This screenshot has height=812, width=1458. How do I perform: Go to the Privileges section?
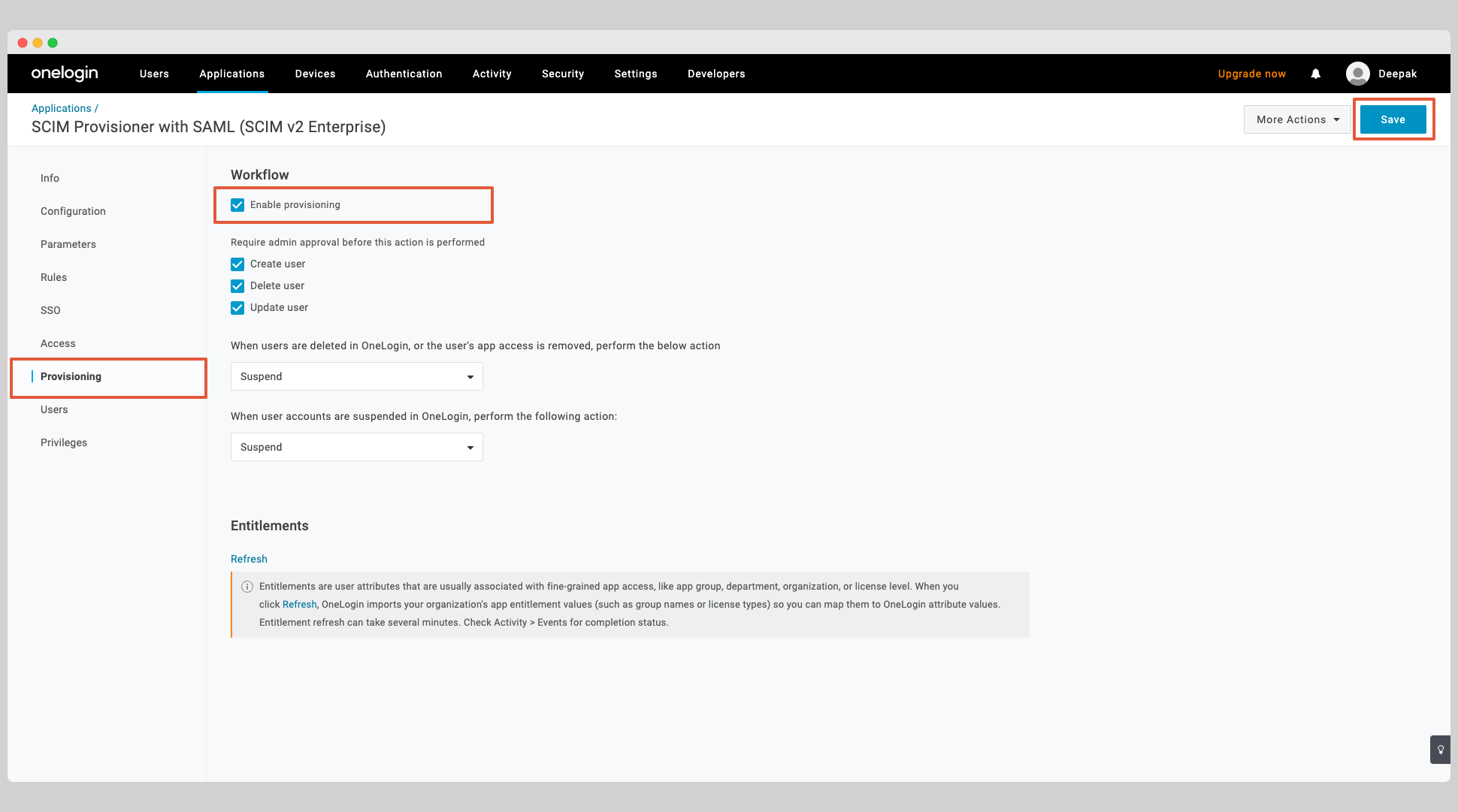(64, 442)
